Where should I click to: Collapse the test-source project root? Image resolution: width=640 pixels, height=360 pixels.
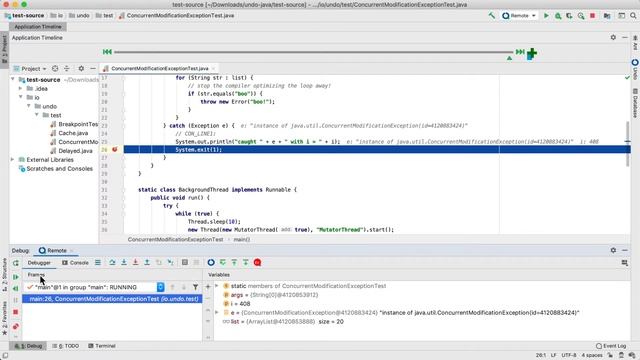(x=13, y=80)
